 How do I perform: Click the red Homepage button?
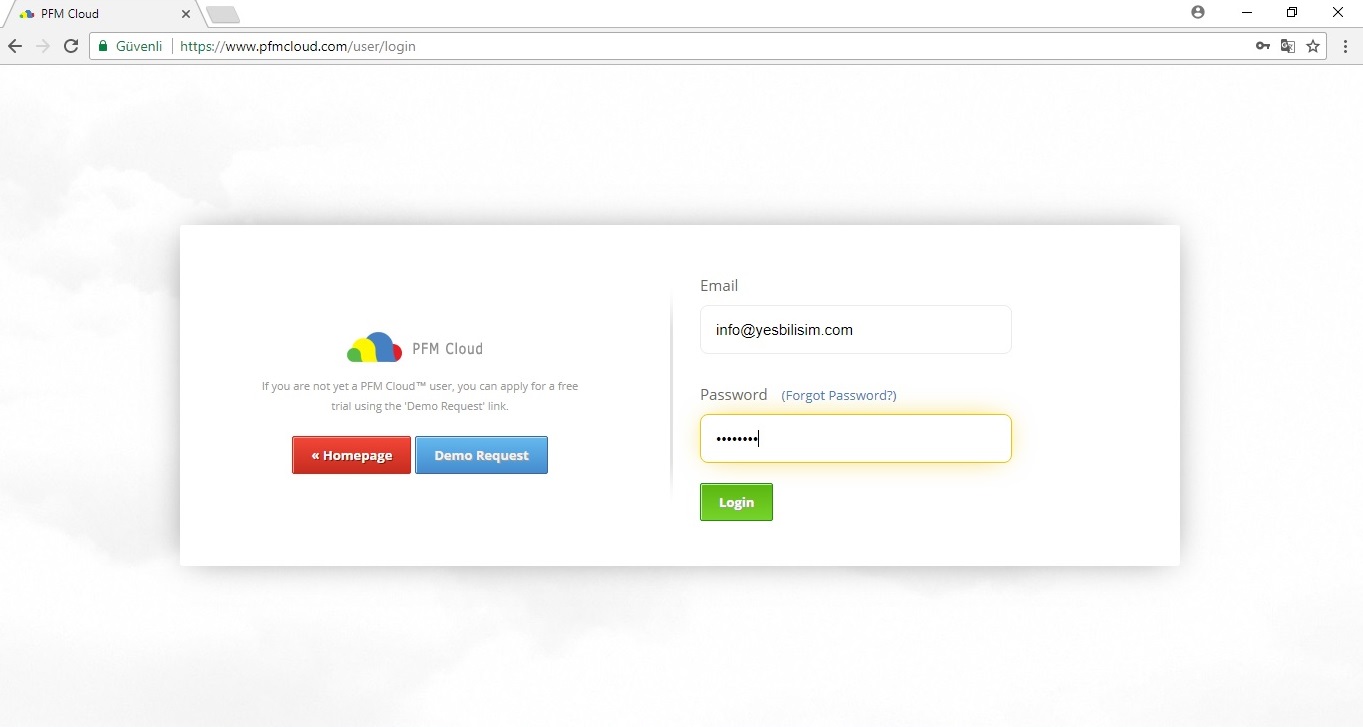[351, 455]
